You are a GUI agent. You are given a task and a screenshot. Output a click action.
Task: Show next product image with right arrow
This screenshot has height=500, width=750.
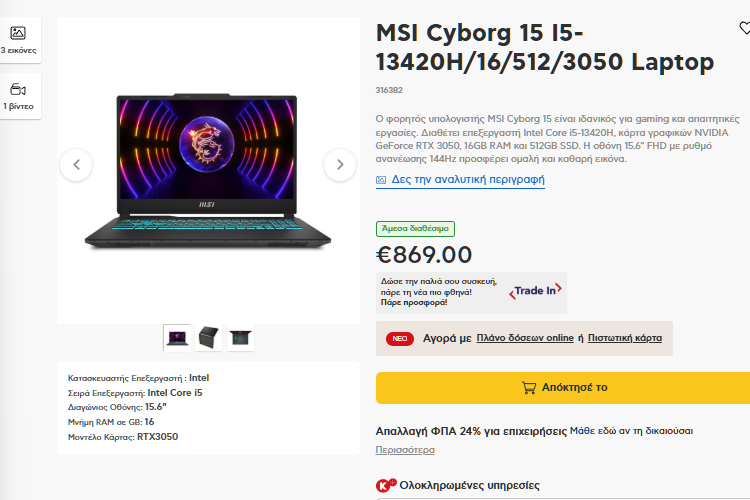click(x=340, y=165)
